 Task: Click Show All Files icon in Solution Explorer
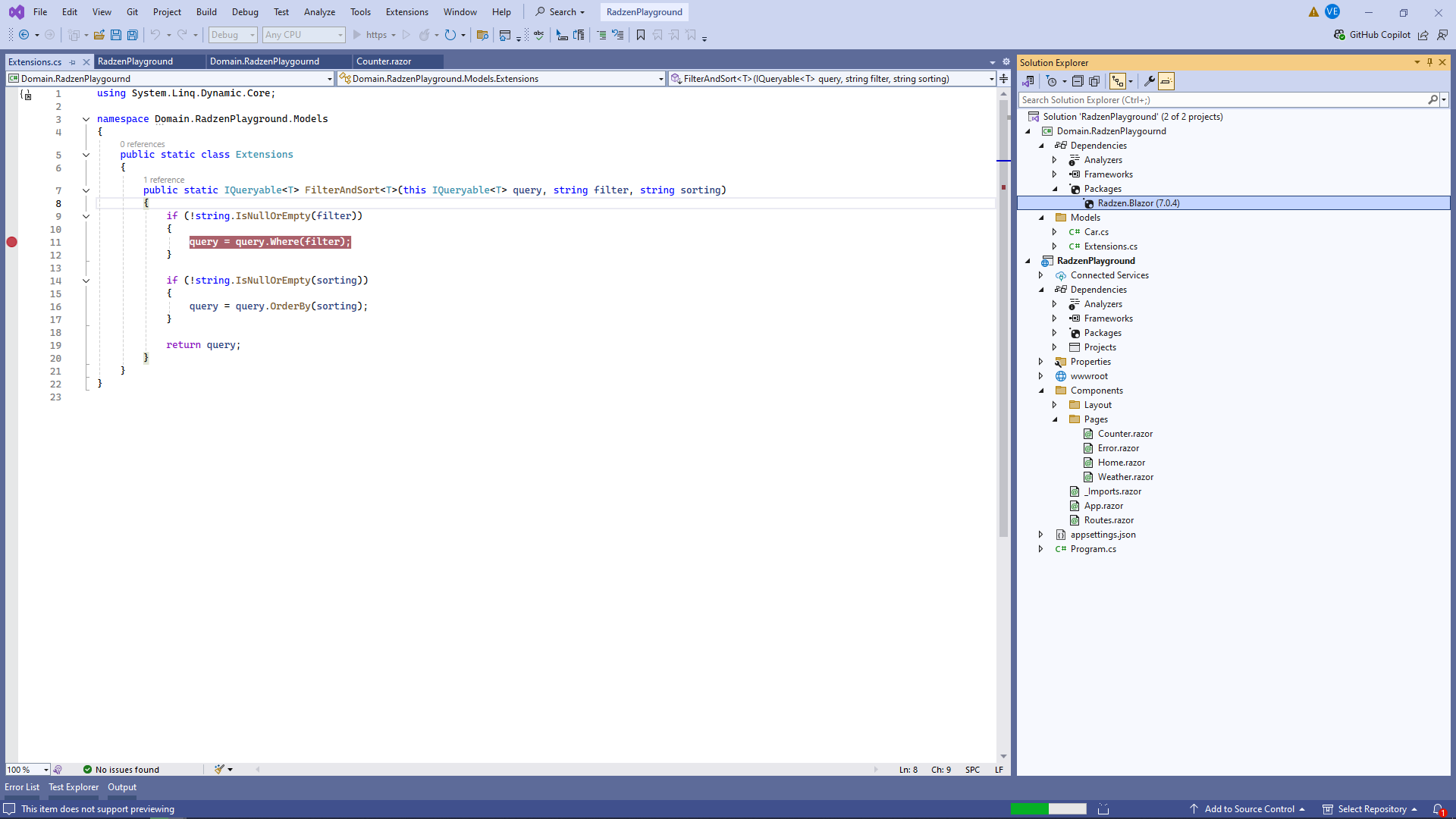(x=1094, y=81)
